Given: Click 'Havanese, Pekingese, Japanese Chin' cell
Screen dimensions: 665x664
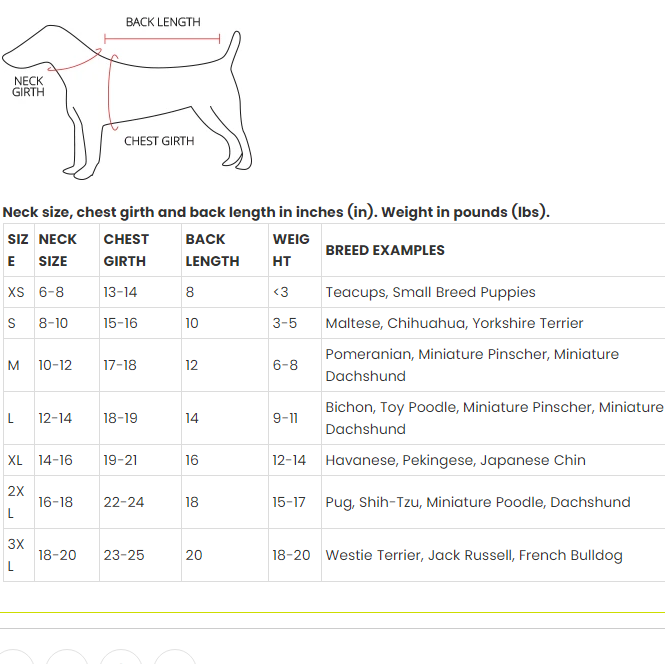Looking at the screenshot, I should (x=455, y=460).
